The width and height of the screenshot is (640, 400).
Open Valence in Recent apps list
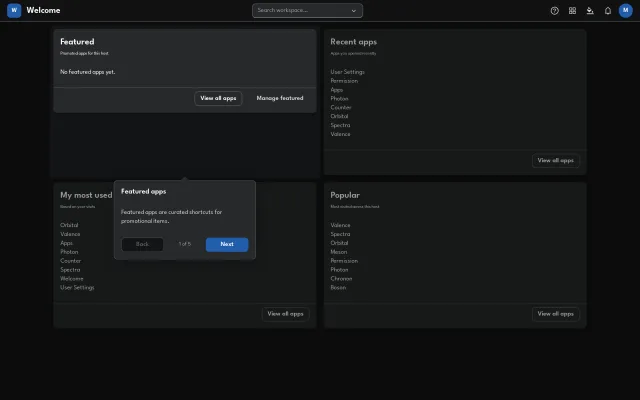click(x=340, y=134)
